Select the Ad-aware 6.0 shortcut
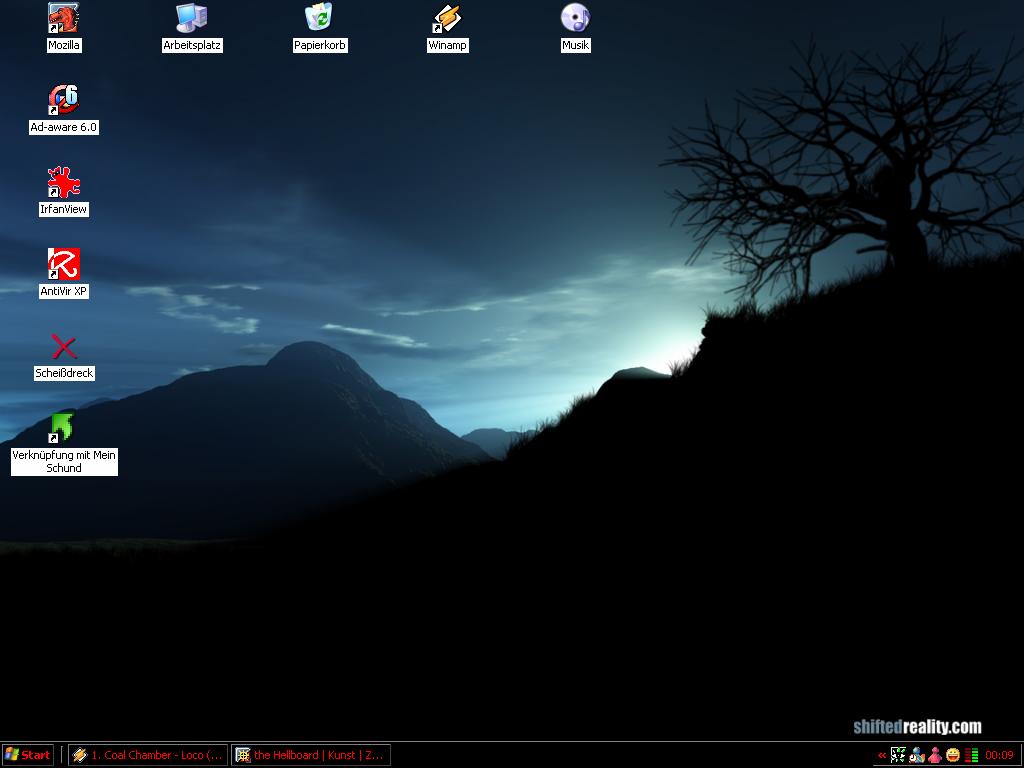 click(x=63, y=100)
